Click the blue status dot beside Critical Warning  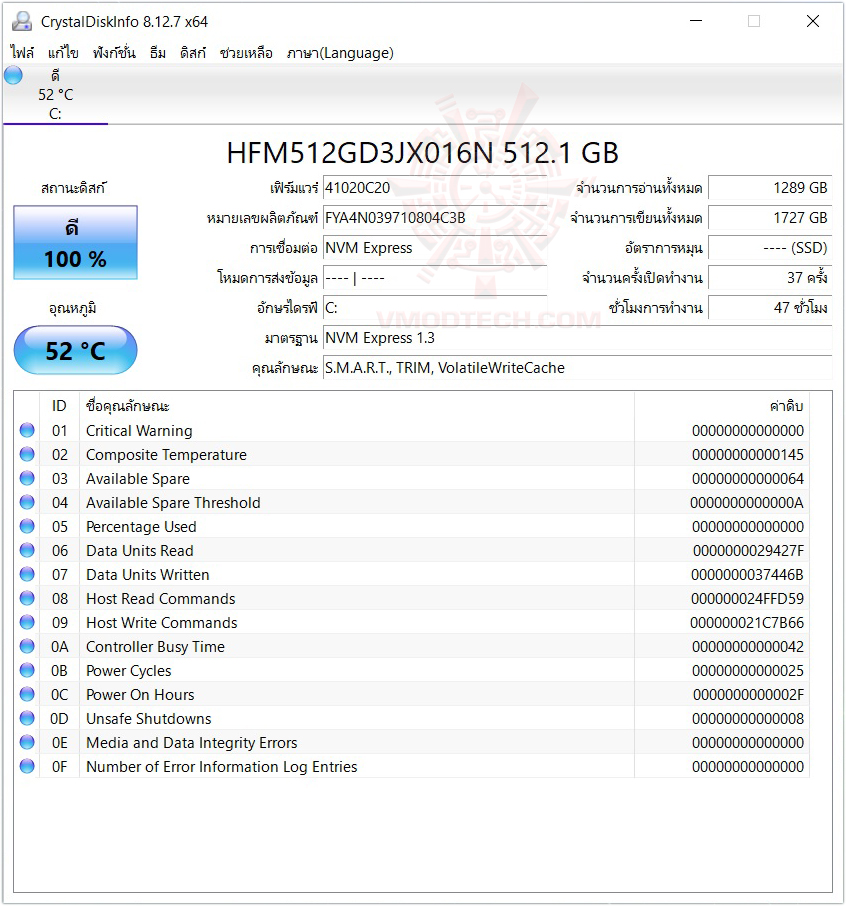click(x=27, y=430)
